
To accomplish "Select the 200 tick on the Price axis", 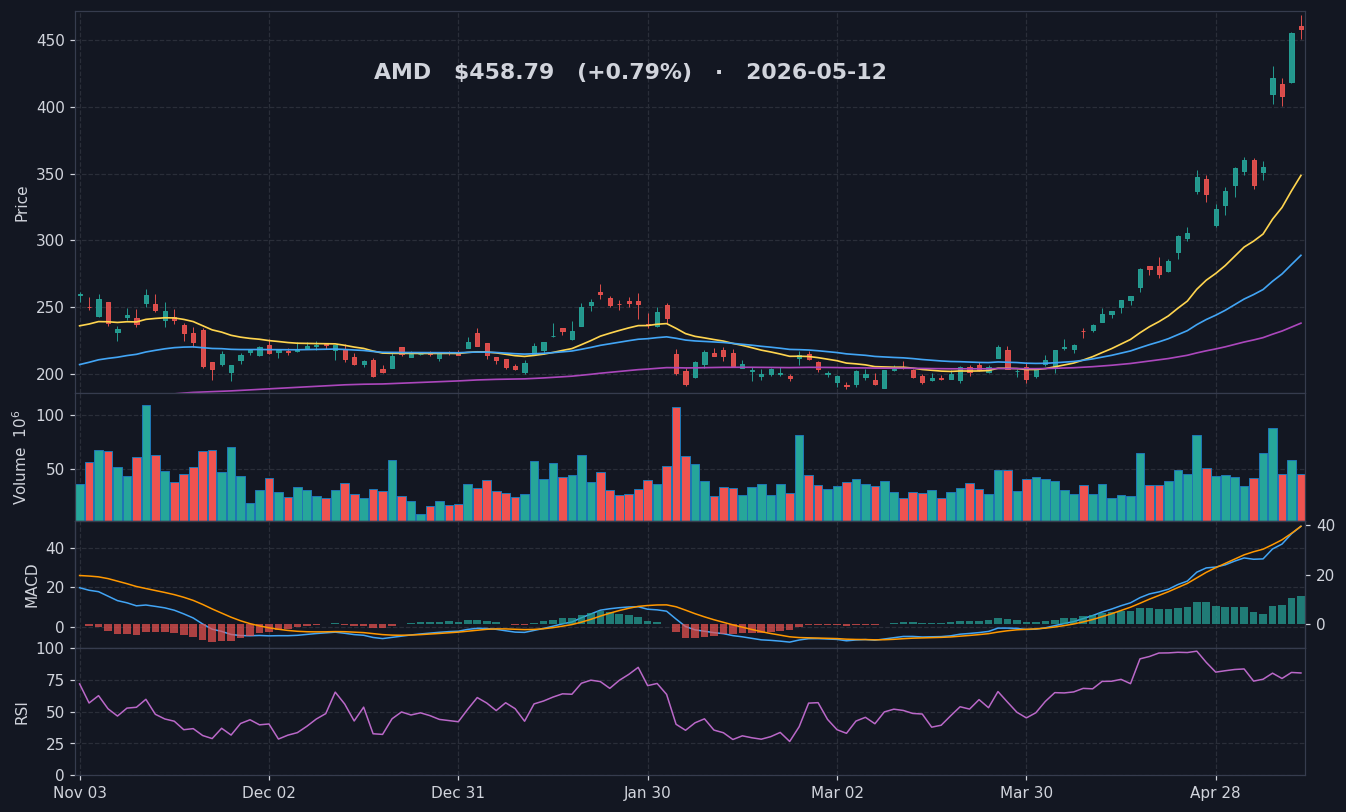I will tap(52, 374).
